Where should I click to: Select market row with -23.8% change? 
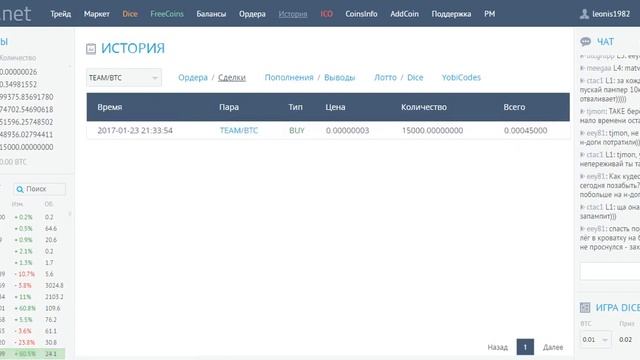[x=33, y=343]
